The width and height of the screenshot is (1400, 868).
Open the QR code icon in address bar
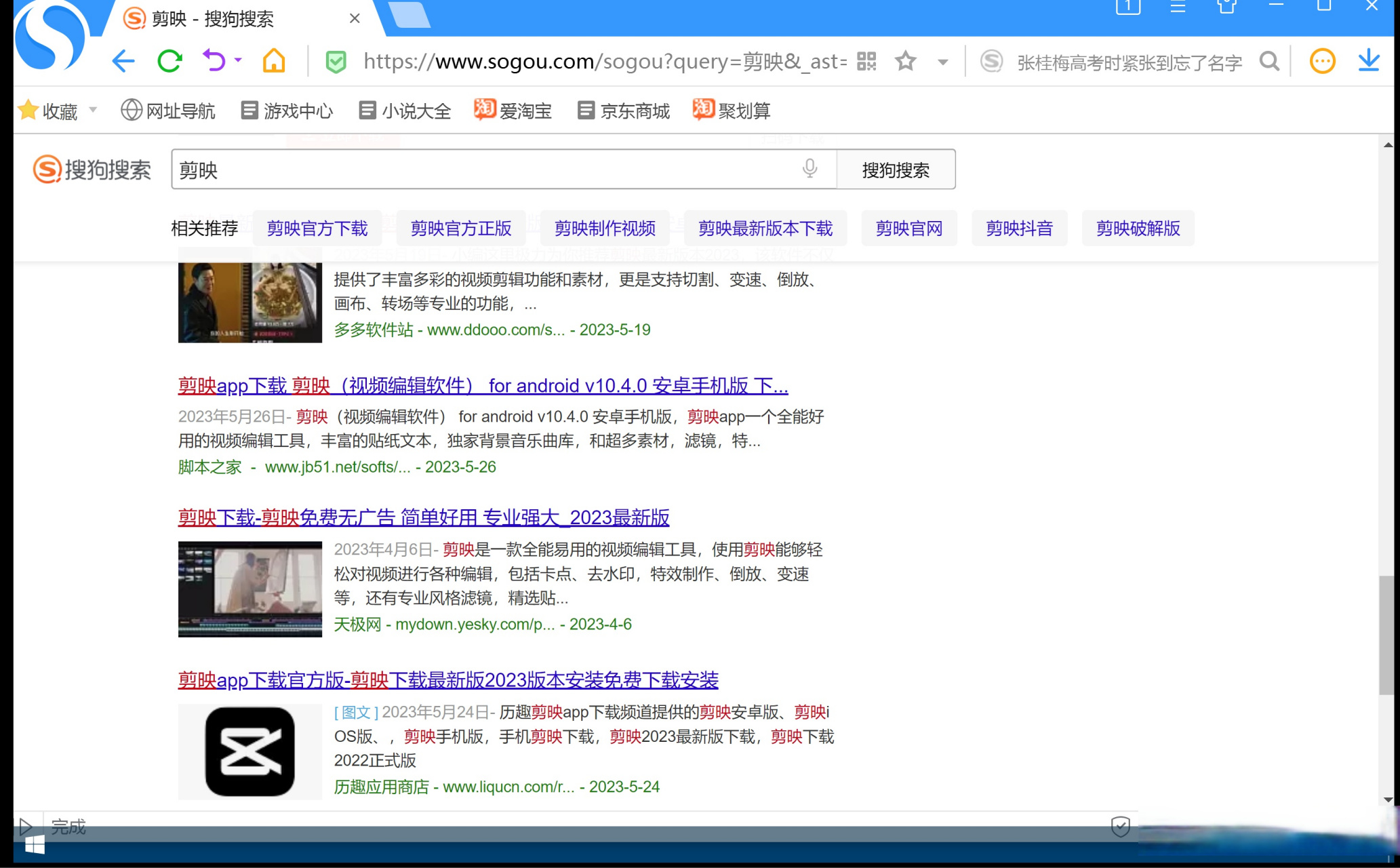click(866, 62)
